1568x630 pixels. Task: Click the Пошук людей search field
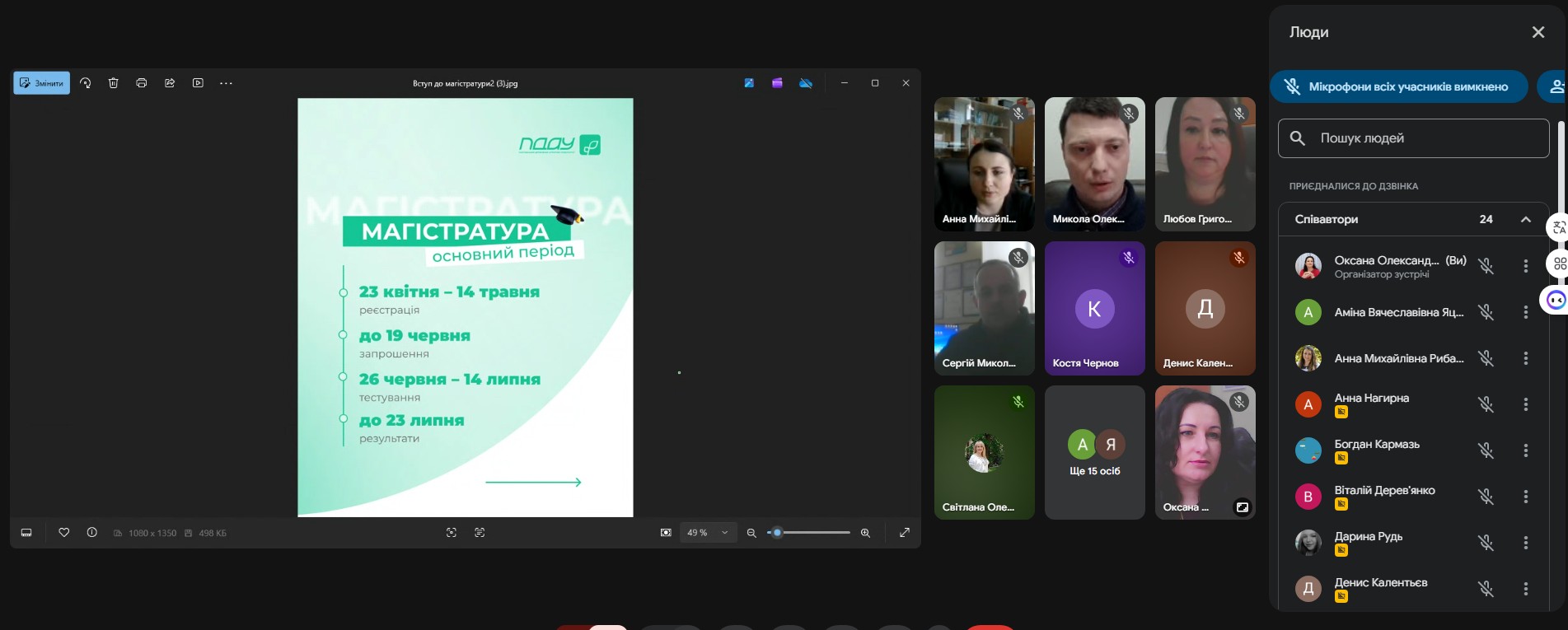(x=1413, y=138)
